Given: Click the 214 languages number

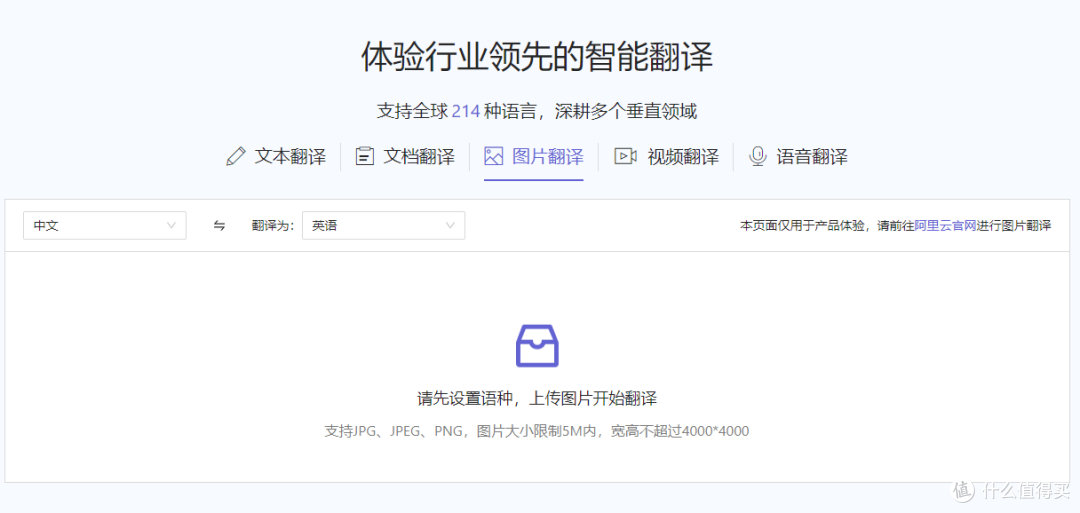Looking at the screenshot, I should (x=466, y=111).
